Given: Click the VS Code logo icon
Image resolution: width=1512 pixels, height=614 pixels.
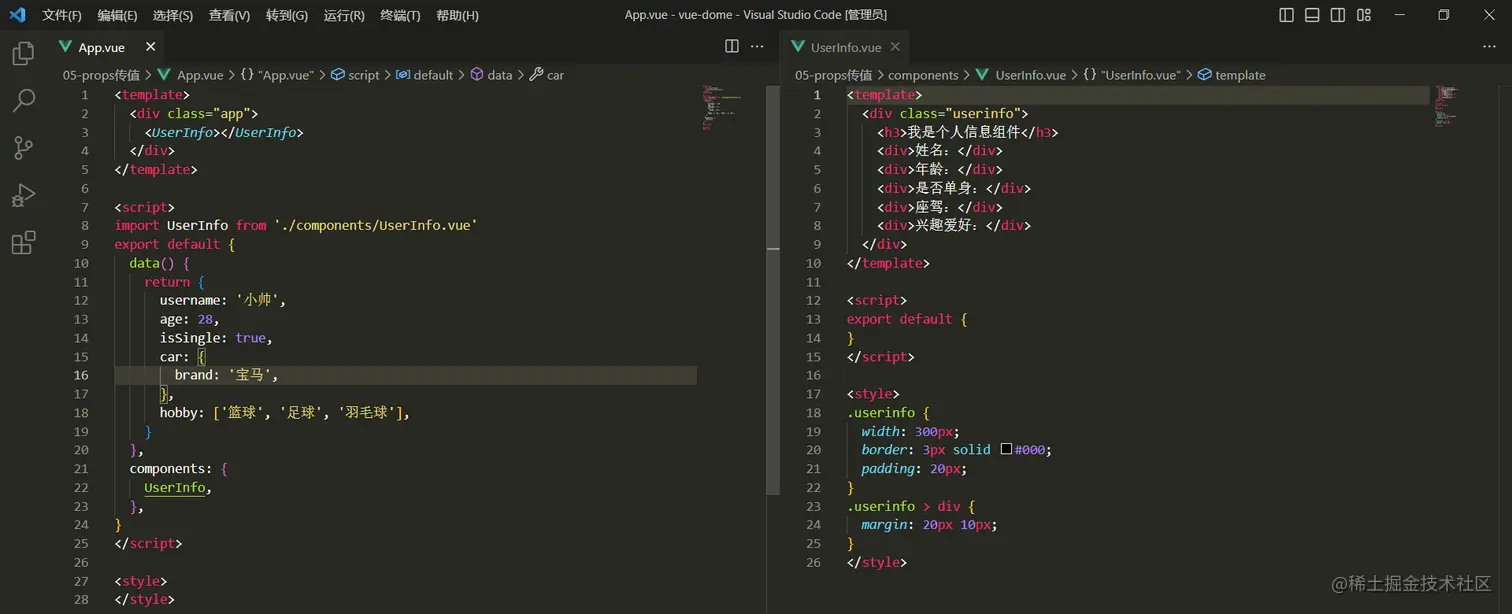Looking at the screenshot, I should click(17, 15).
